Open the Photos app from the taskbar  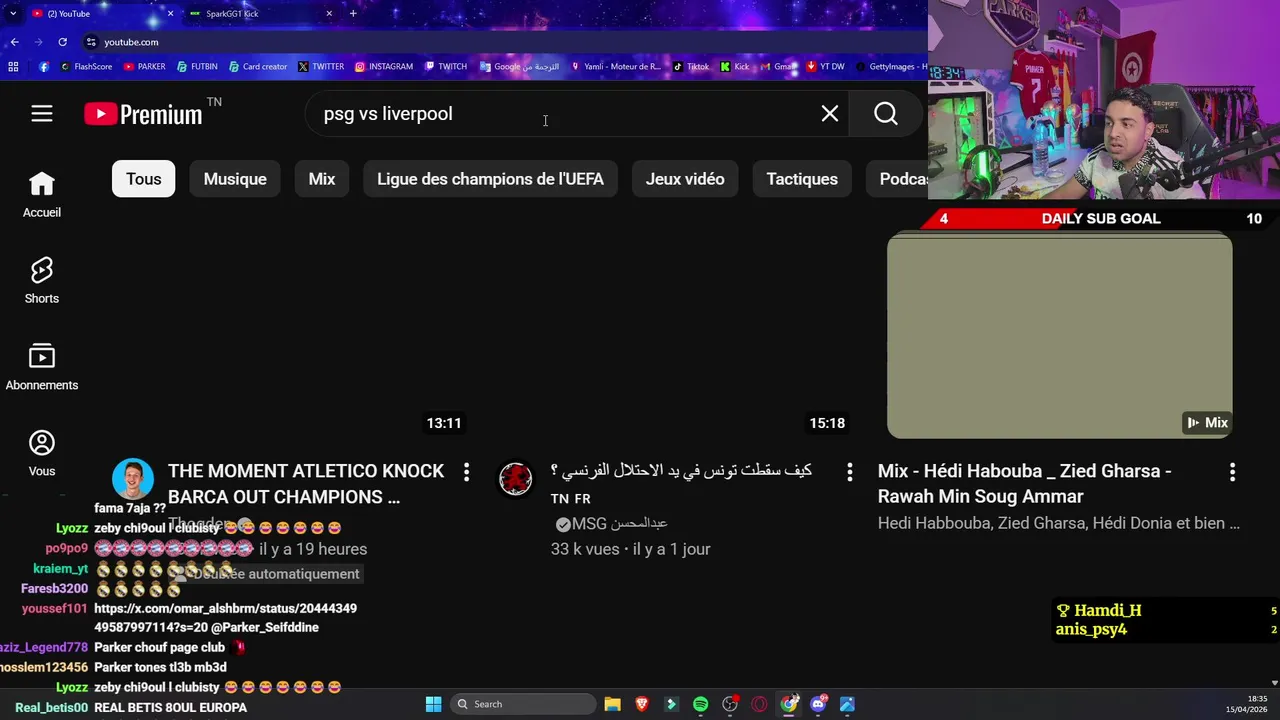pyautogui.click(x=847, y=704)
